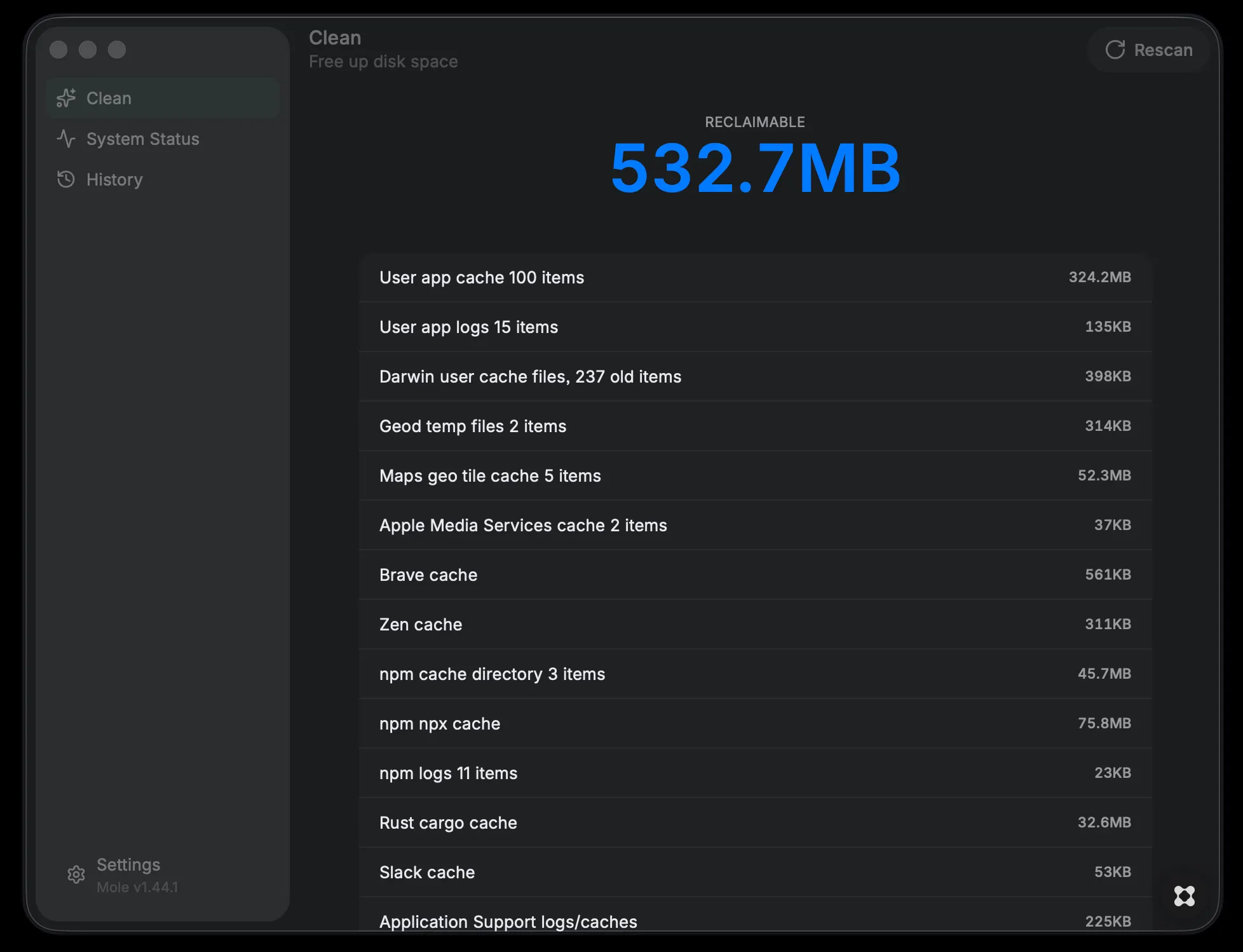The height and width of the screenshot is (952, 1243).
Task: Click the Clean sparkle icon in sidebar
Action: 66,98
